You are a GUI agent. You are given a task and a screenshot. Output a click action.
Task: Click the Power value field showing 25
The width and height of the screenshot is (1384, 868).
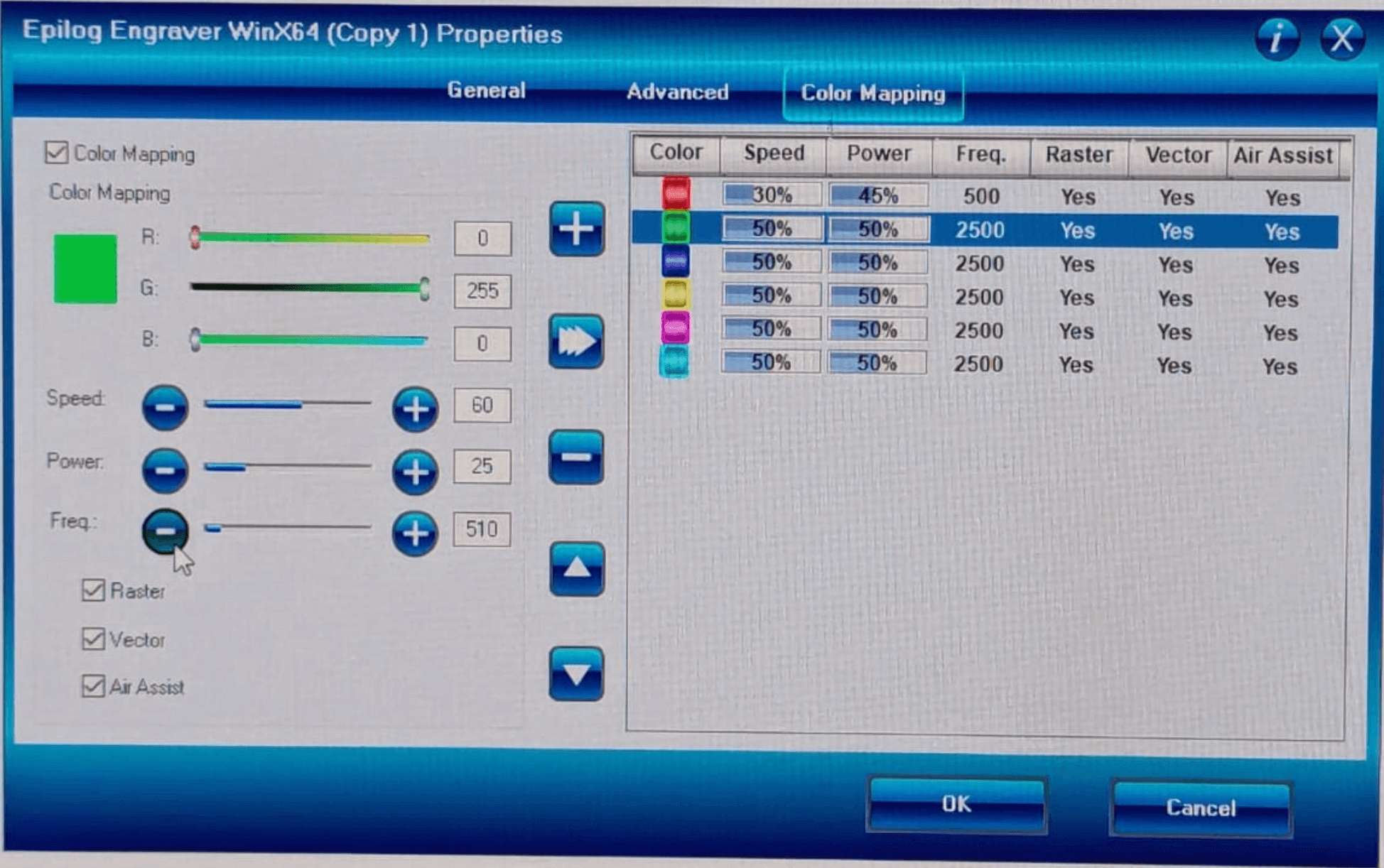[x=482, y=466]
